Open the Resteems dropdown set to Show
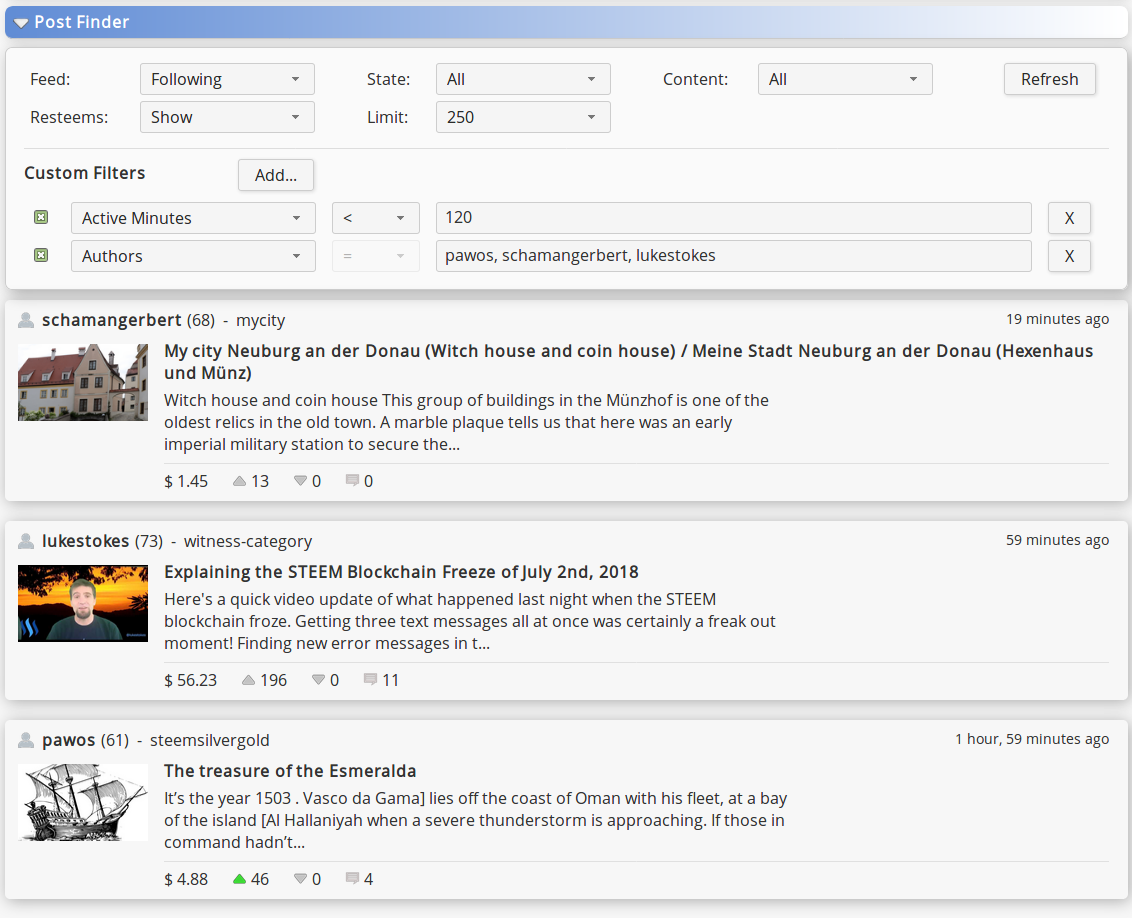The height and width of the screenshot is (918, 1132). (x=227, y=118)
